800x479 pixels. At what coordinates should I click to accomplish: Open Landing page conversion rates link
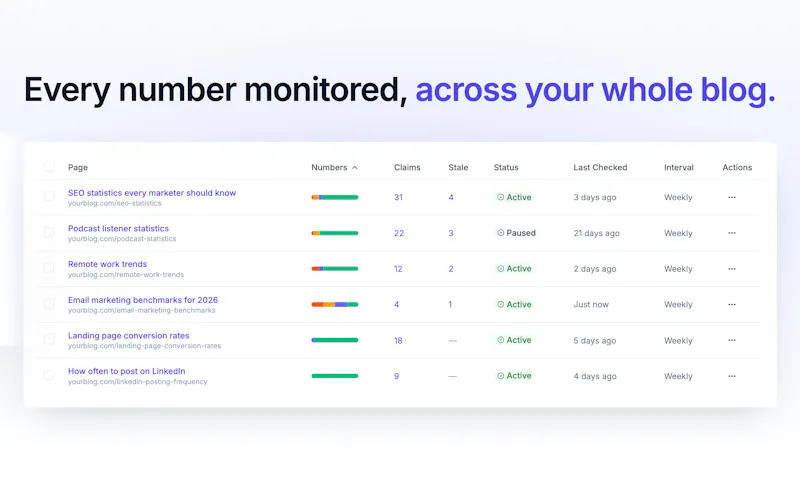point(129,336)
